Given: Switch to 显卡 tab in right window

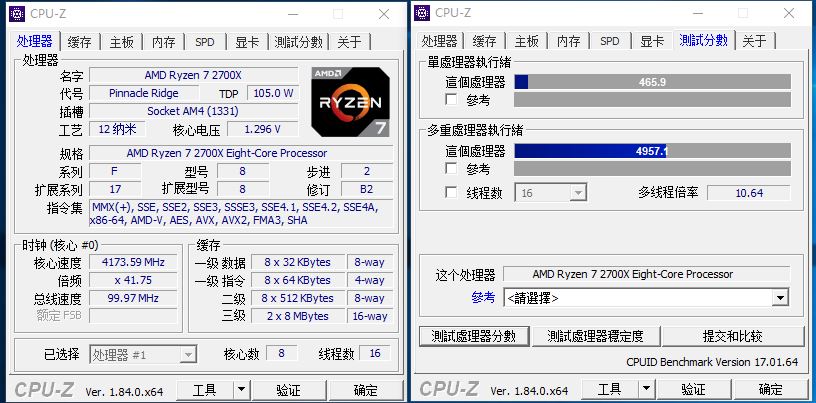Looking at the screenshot, I should point(652,42).
